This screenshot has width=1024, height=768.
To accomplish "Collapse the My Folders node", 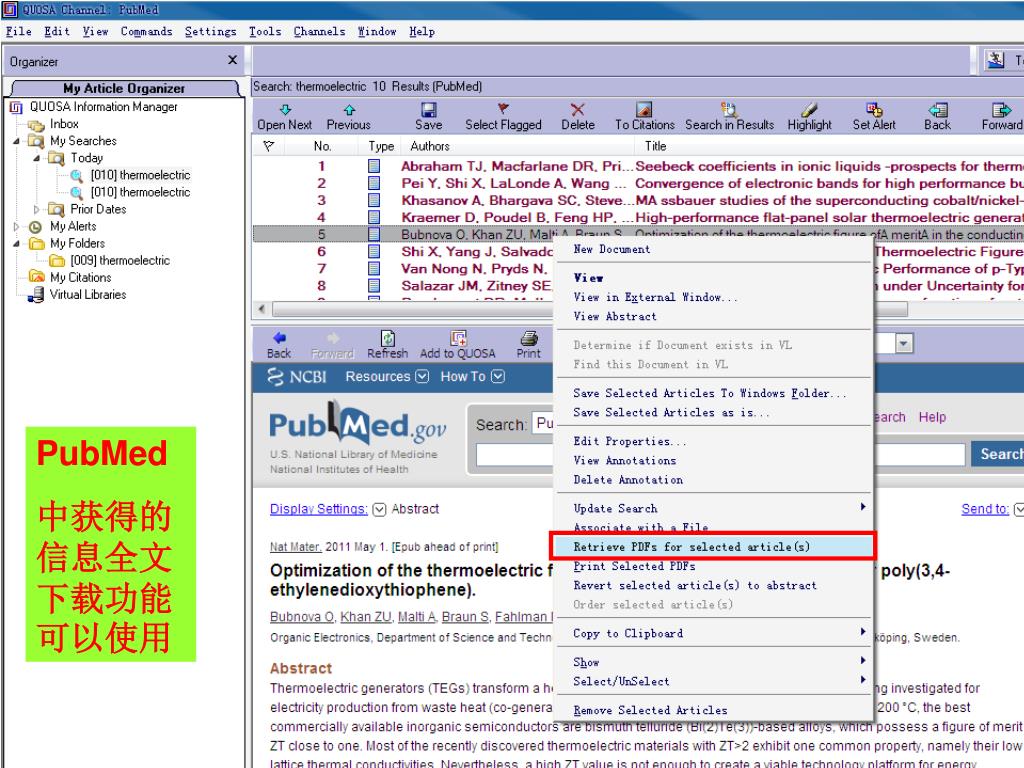I will click(16, 244).
